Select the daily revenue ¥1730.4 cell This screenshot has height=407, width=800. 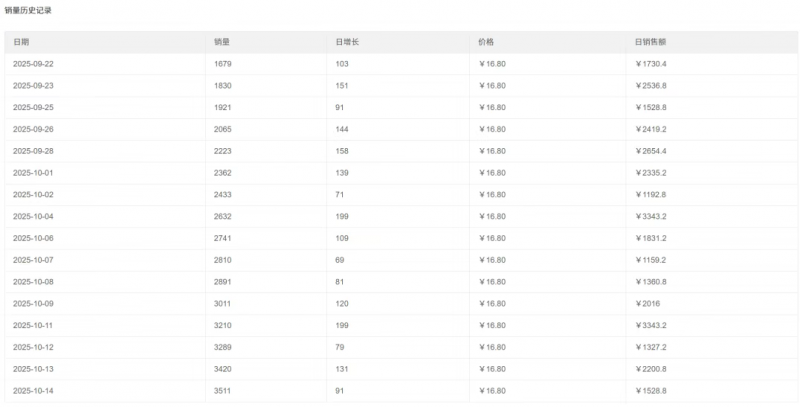(x=653, y=63)
